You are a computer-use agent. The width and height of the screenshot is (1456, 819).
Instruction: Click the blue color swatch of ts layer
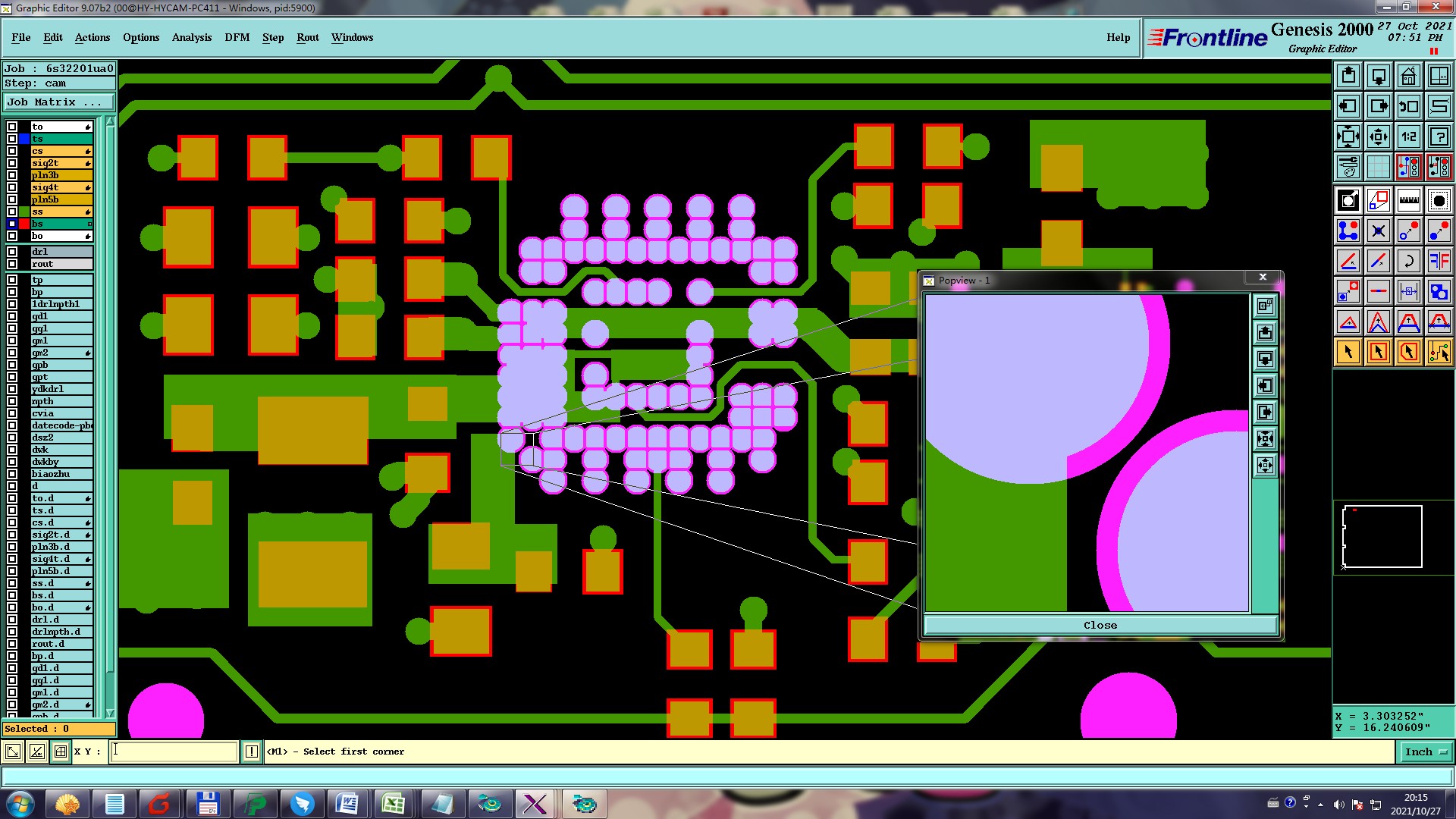click(x=24, y=139)
